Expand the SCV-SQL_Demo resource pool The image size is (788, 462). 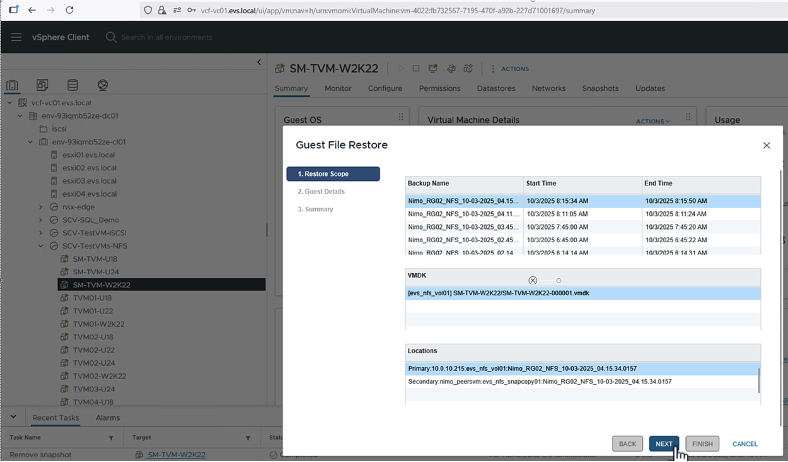coord(41,220)
